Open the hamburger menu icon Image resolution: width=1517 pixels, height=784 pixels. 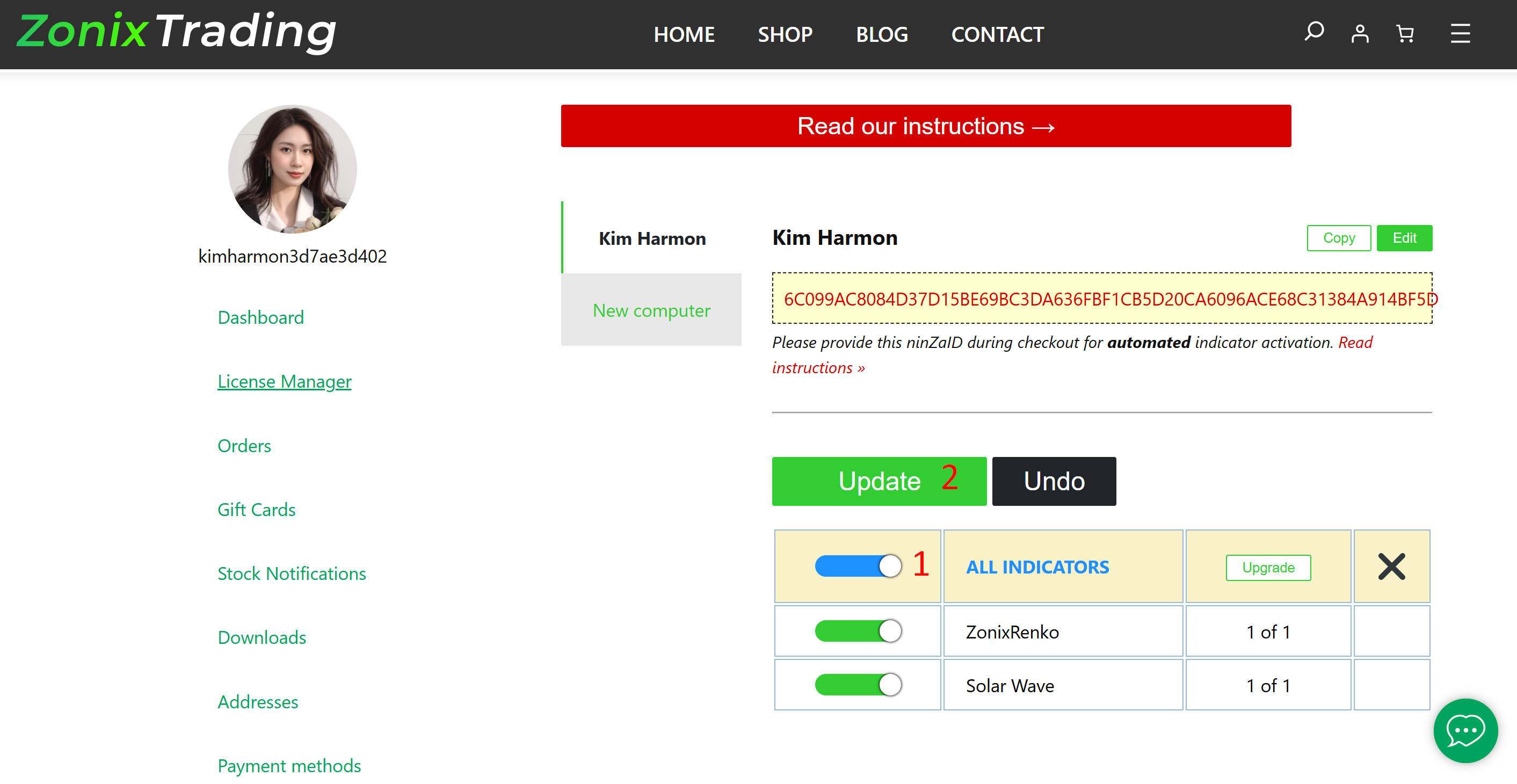point(1461,34)
